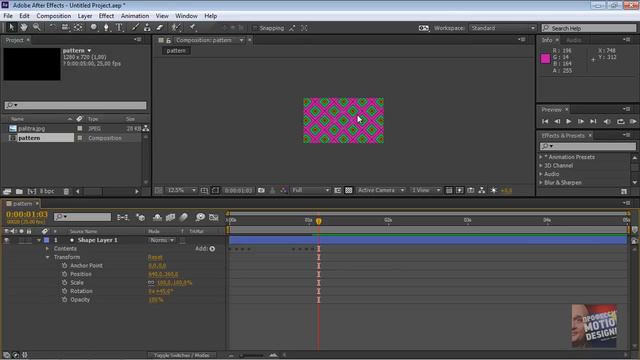Open the Effect menu
This screenshot has height=360, width=640.
coord(106,16)
